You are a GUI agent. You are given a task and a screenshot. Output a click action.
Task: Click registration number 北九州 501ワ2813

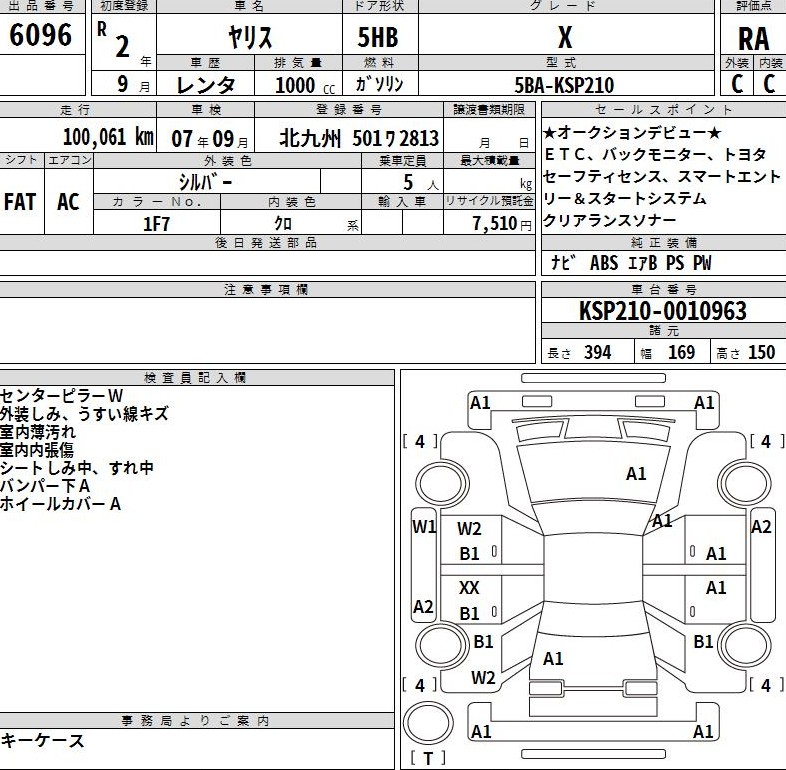(x=359, y=138)
